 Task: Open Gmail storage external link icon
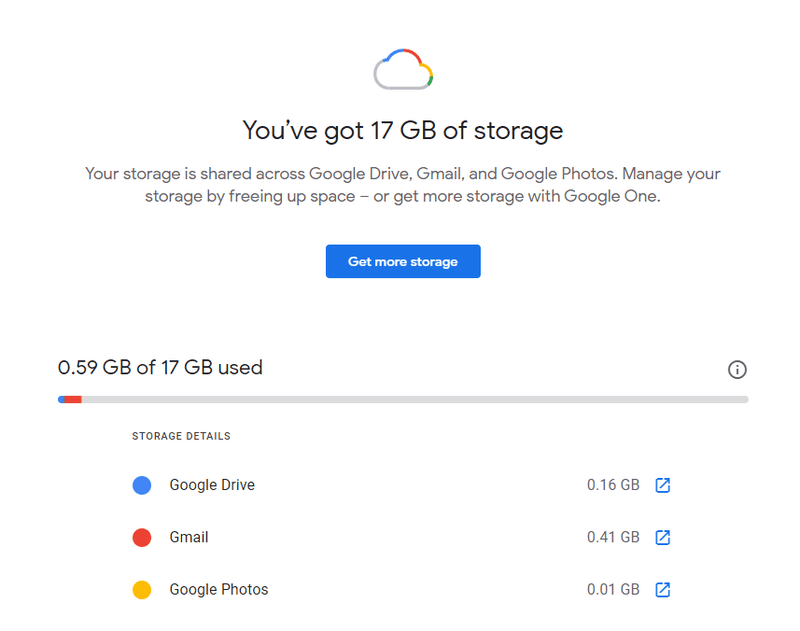[662, 537]
